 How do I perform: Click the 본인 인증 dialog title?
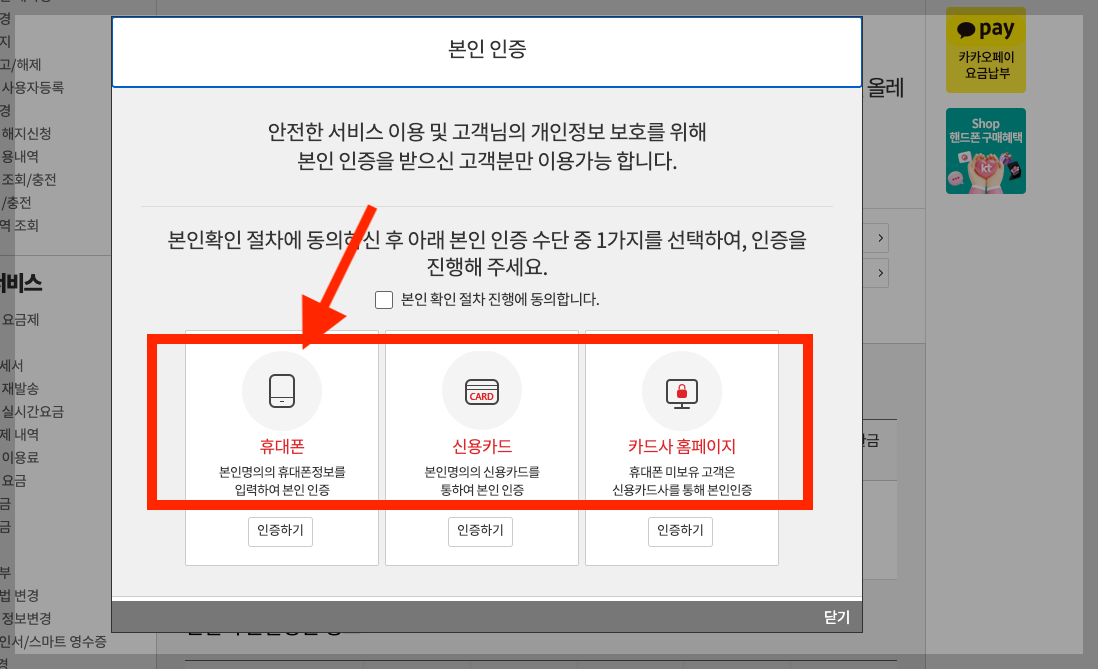click(487, 49)
